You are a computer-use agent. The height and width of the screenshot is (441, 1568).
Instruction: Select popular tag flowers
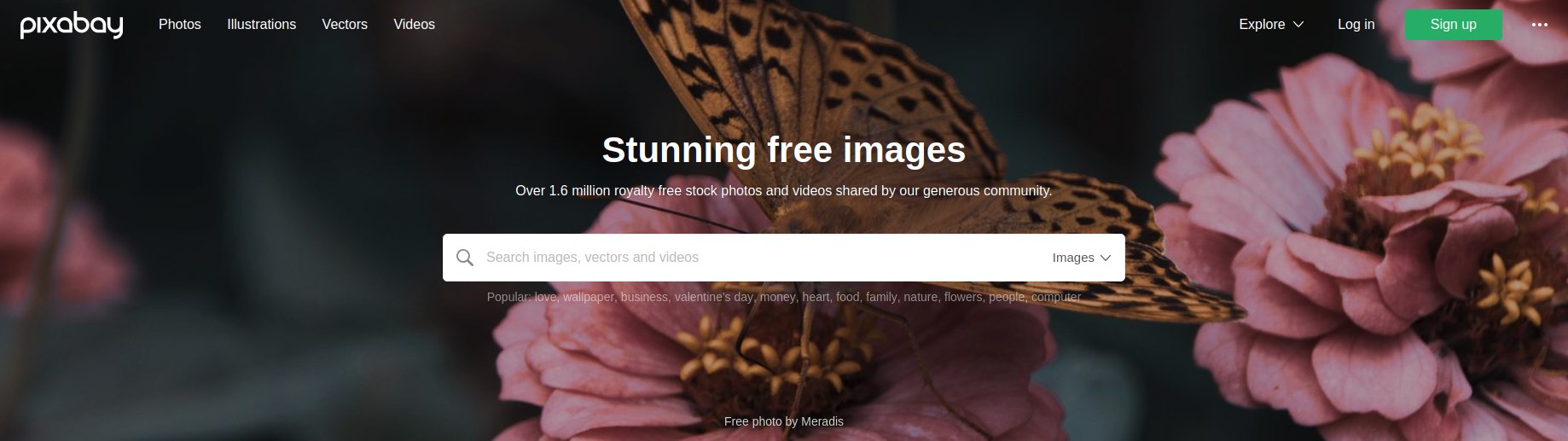point(963,297)
